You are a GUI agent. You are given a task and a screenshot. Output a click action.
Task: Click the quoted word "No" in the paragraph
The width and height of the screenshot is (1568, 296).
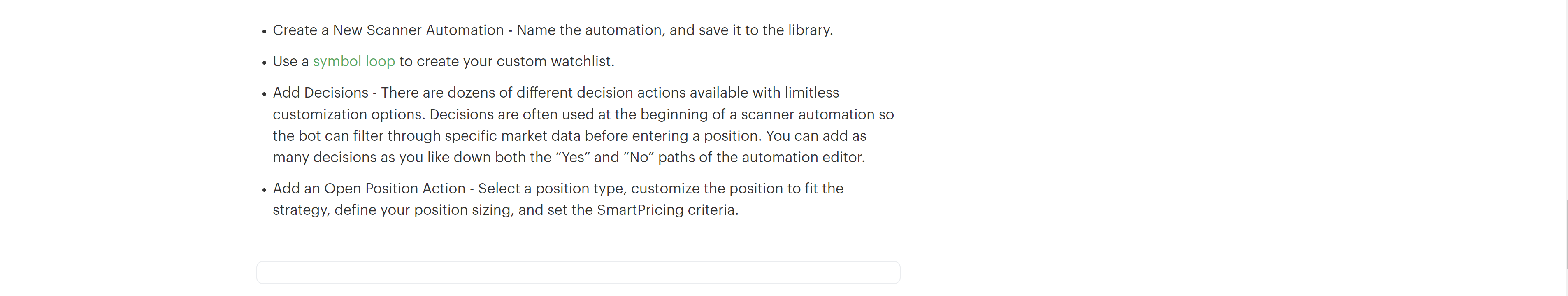pyautogui.click(x=639, y=158)
